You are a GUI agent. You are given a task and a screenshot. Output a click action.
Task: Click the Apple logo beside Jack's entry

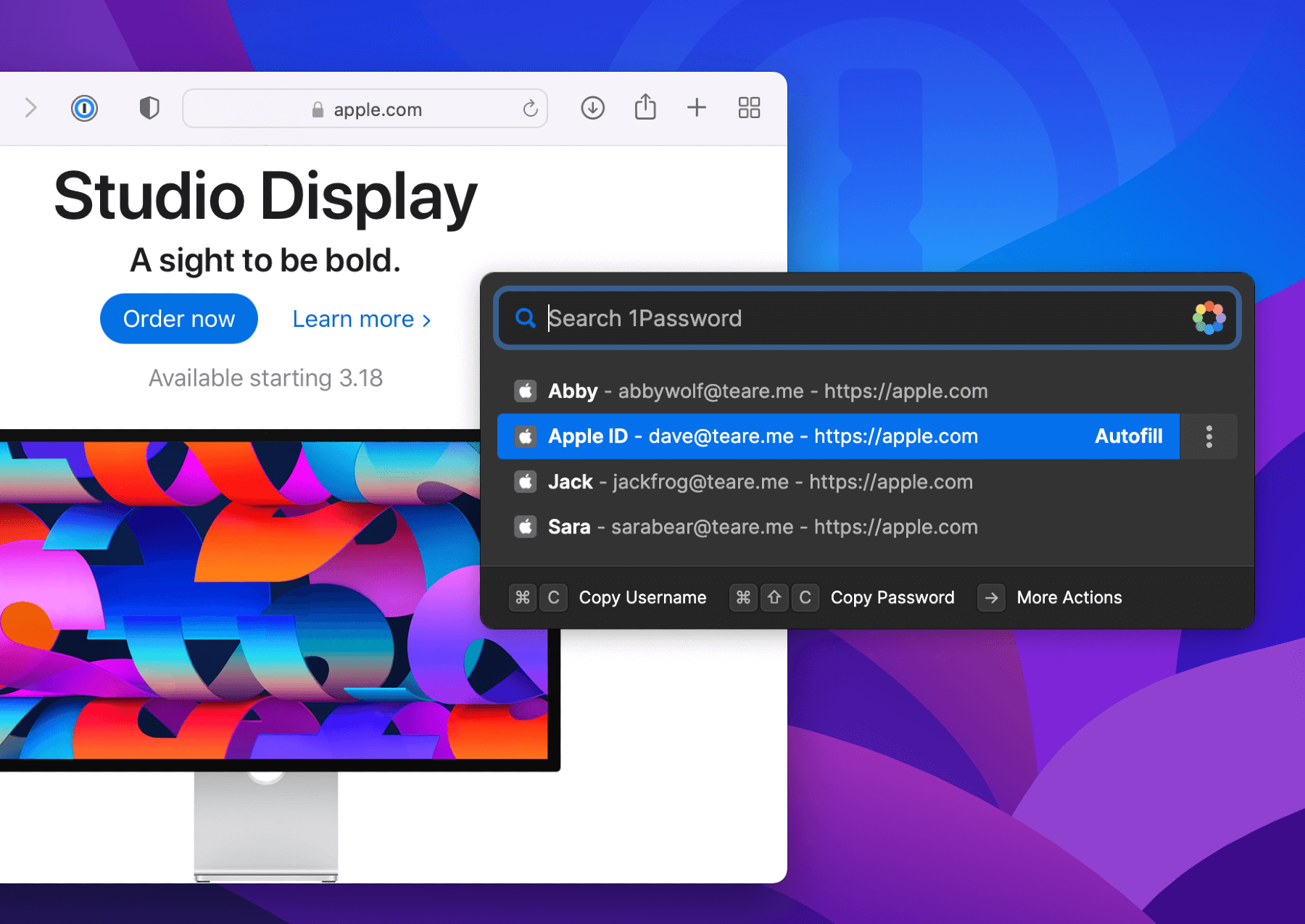[524, 481]
